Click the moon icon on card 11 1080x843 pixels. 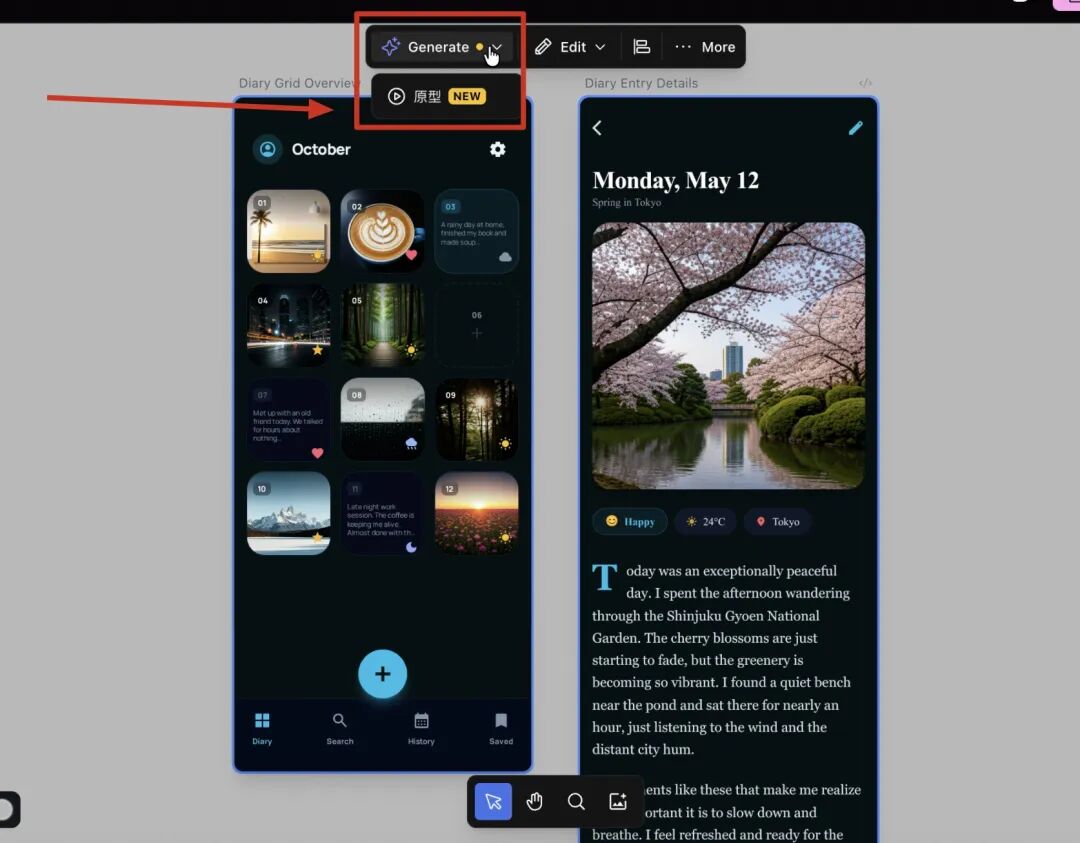tap(411, 547)
